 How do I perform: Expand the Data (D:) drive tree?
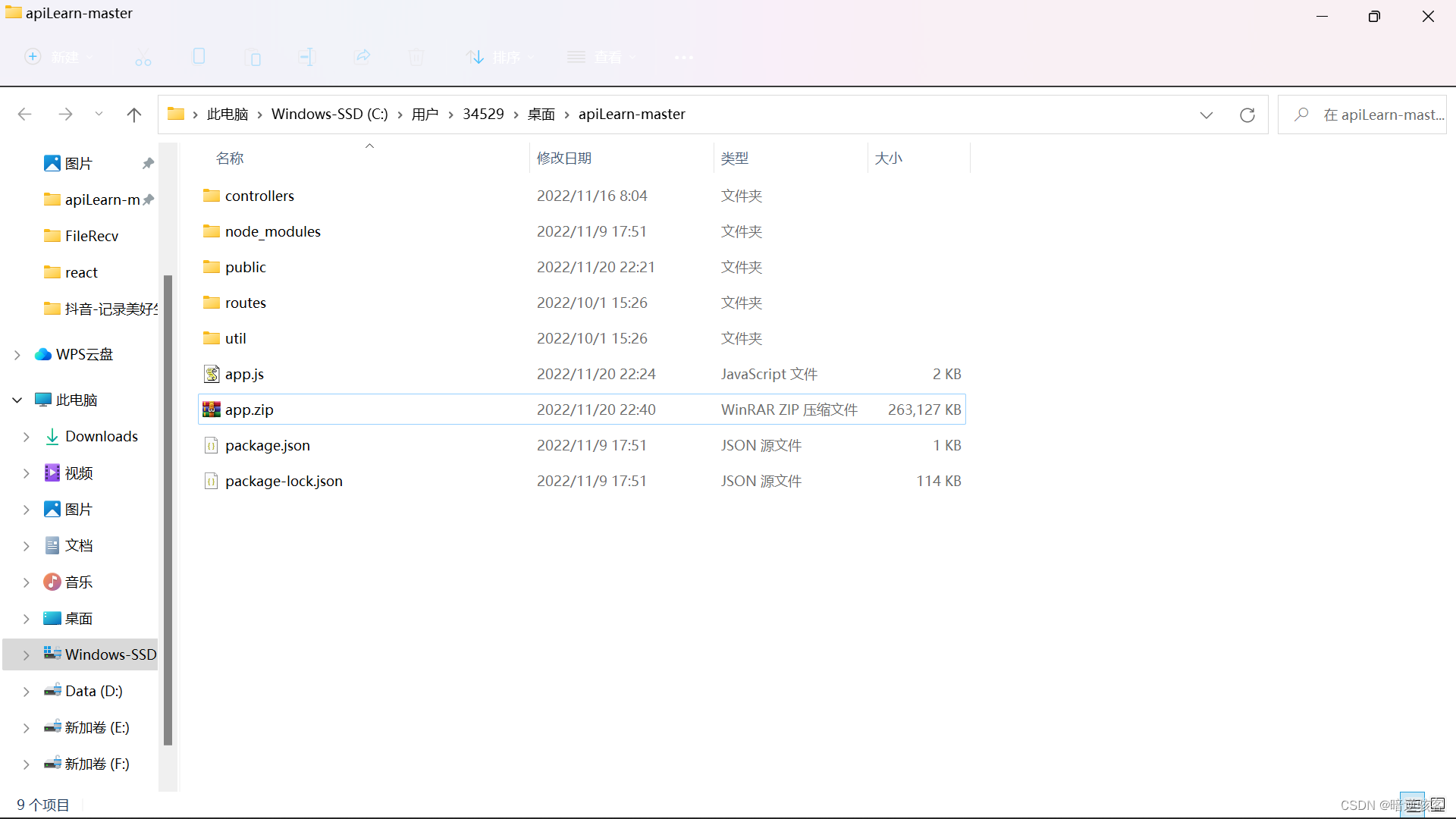click(x=27, y=692)
